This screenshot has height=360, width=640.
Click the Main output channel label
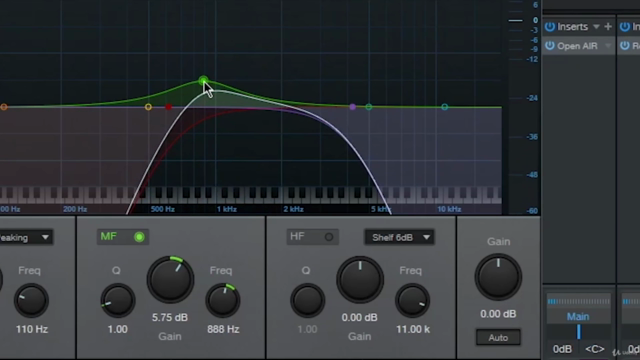(x=578, y=316)
